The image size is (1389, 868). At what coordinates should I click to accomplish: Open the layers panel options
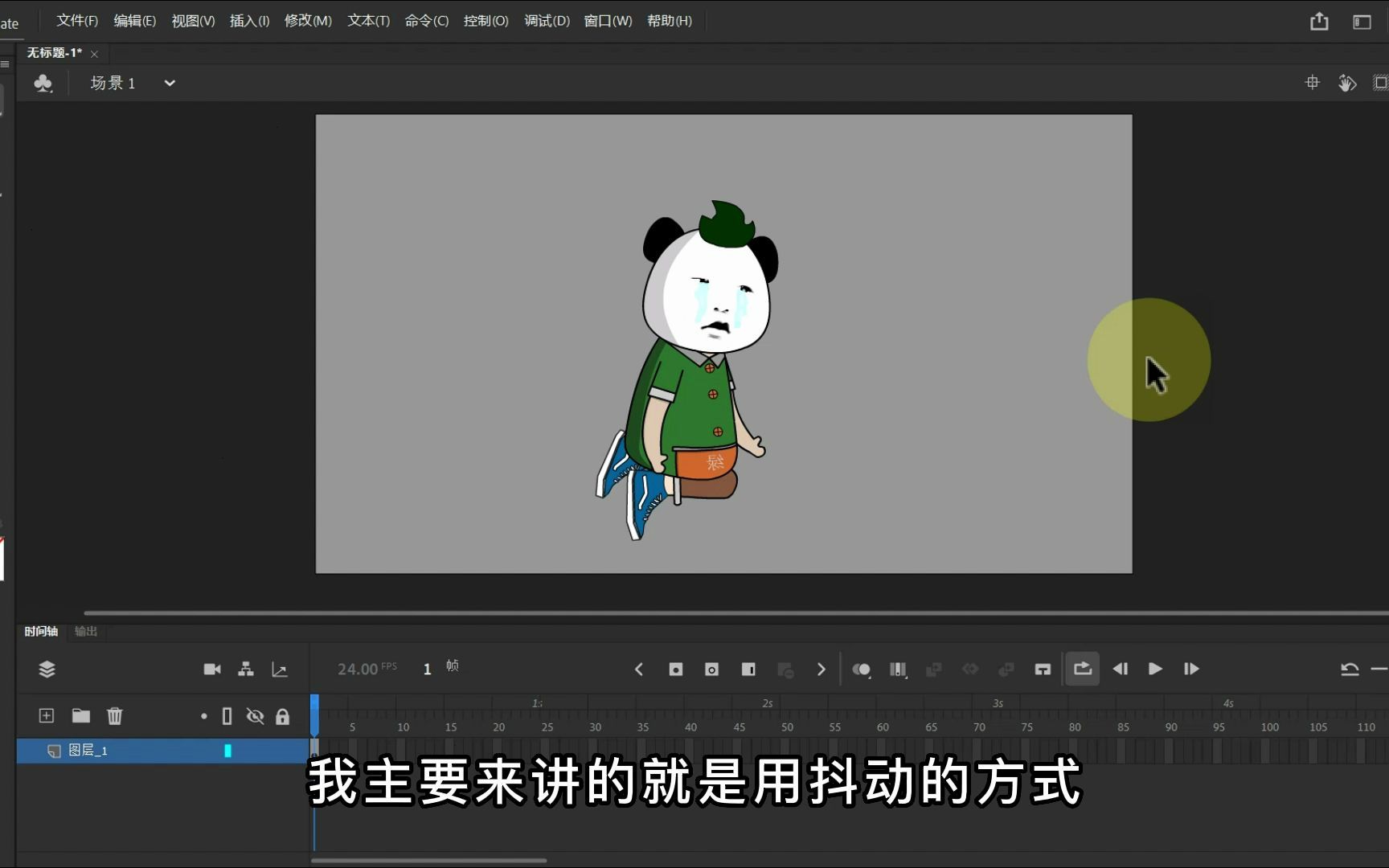click(x=47, y=669)
